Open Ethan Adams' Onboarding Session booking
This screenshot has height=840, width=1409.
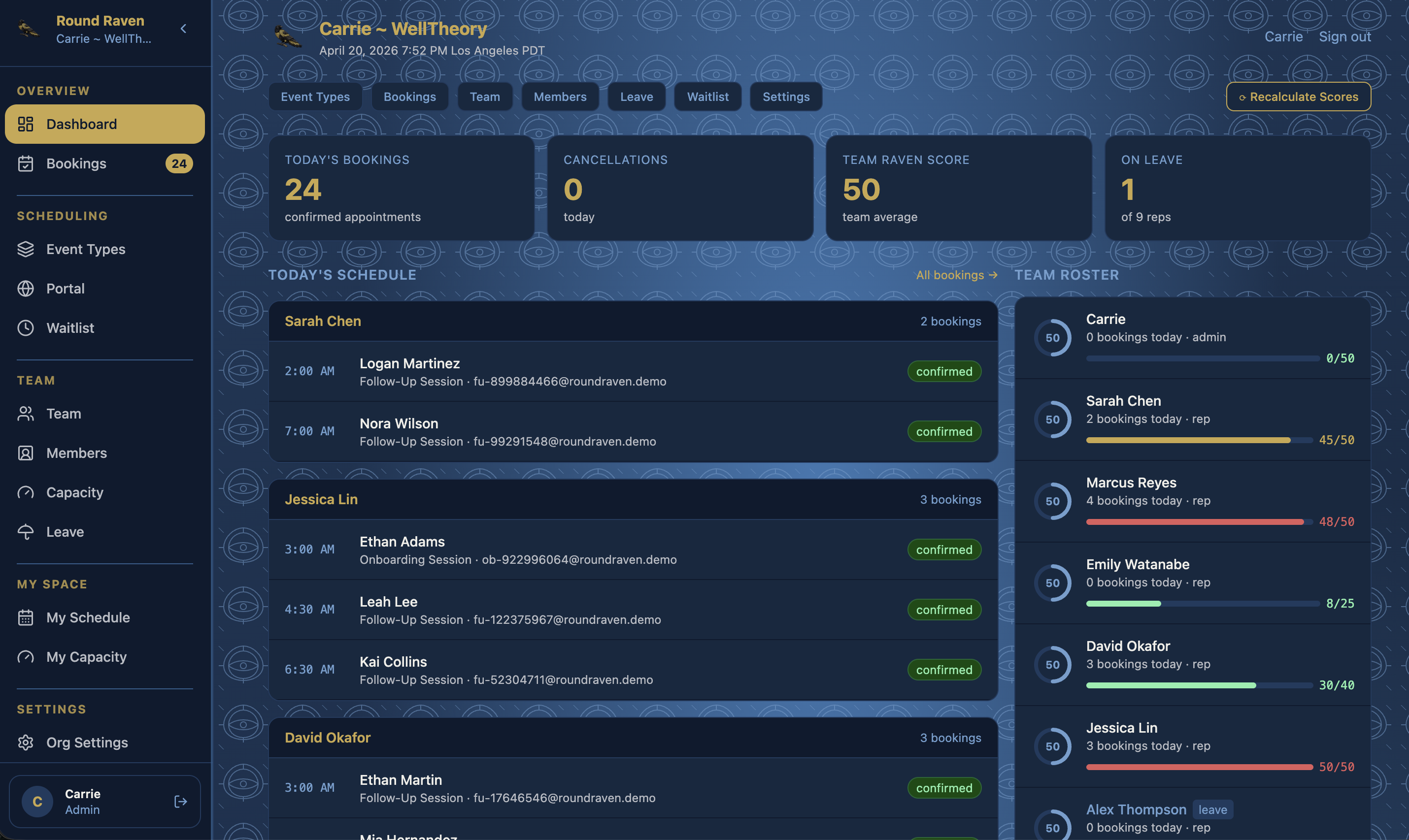(633, 549)
